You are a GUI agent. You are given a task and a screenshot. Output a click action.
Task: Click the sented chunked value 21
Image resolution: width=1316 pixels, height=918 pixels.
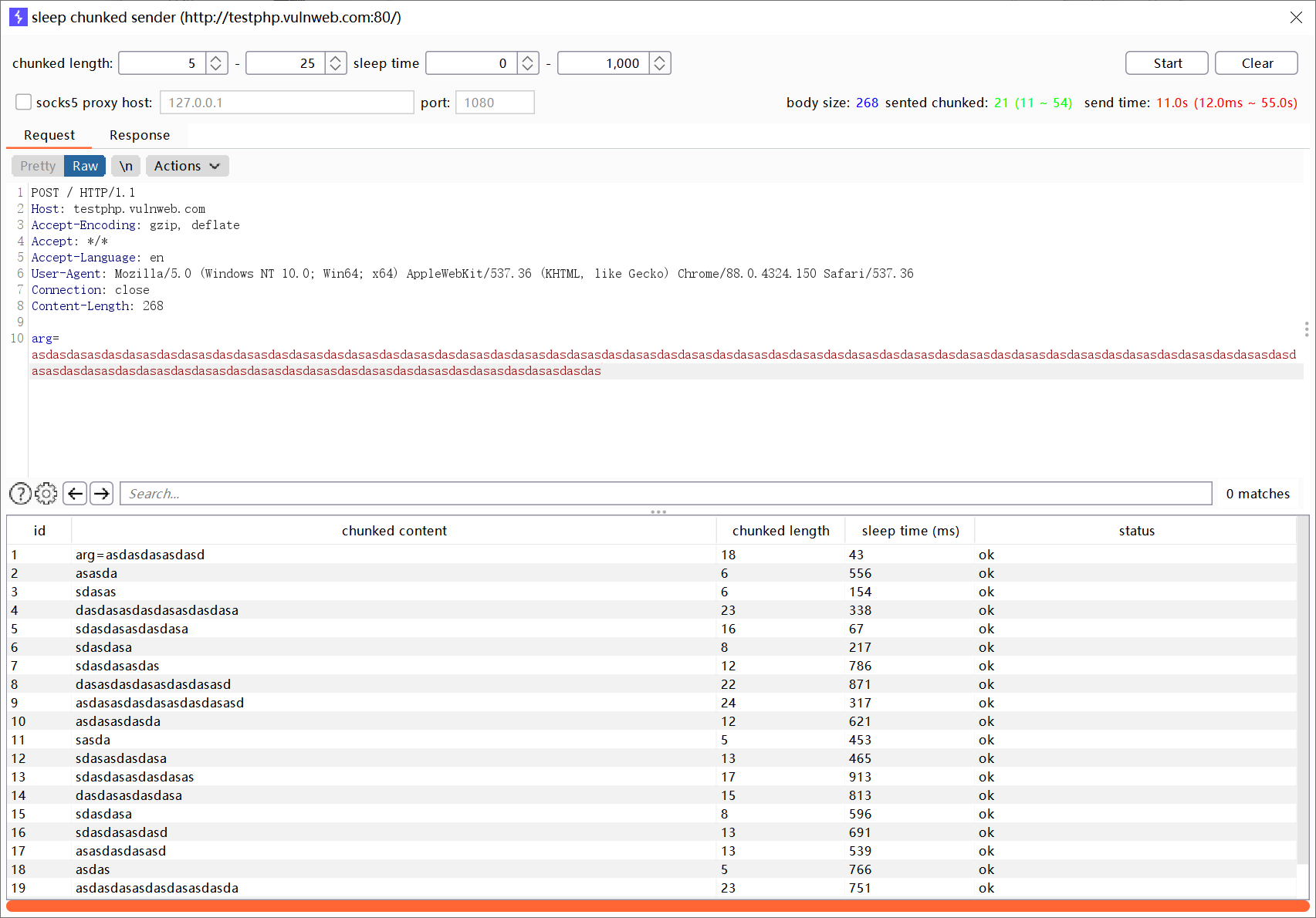tap(1001, 103)
